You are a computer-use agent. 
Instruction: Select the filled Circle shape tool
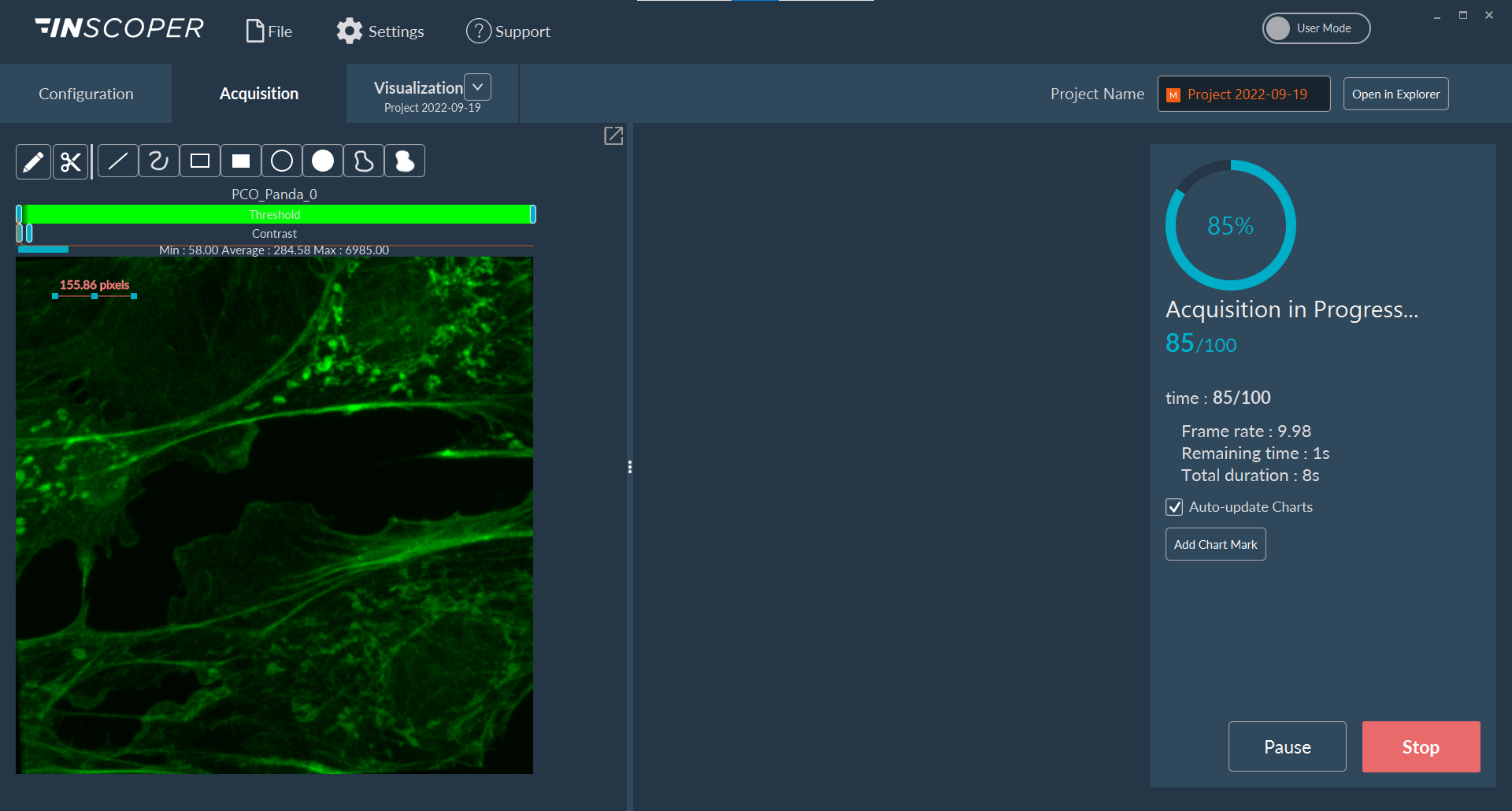pos(323,161)
